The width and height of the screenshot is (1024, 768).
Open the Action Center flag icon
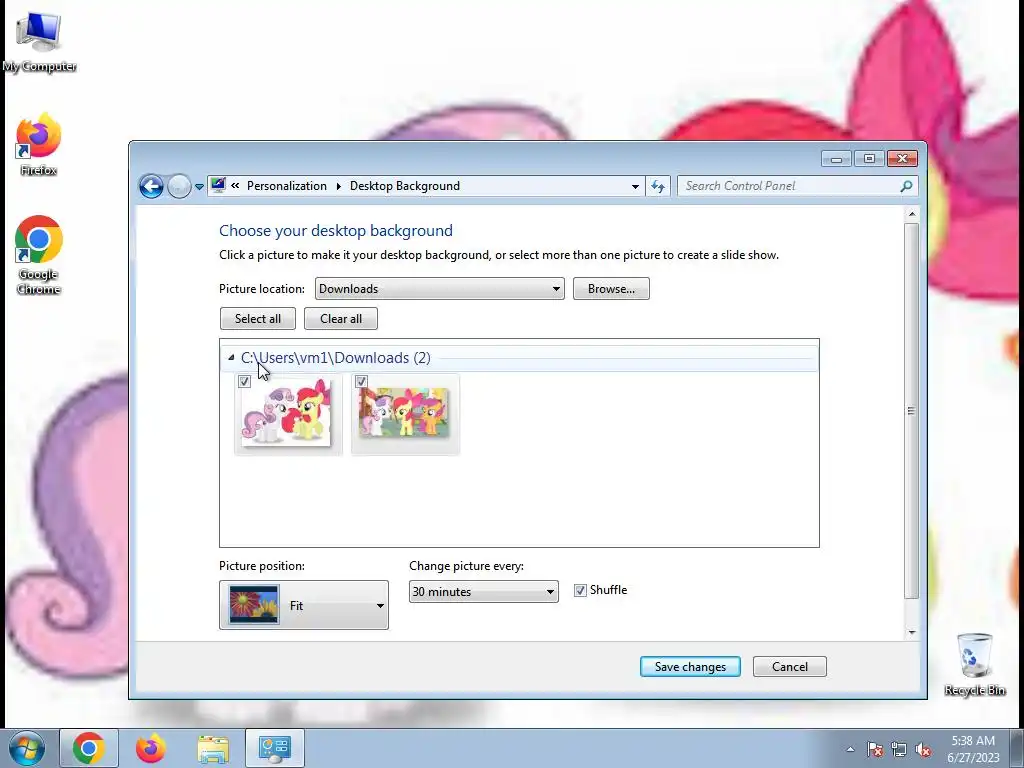point(875,749)
